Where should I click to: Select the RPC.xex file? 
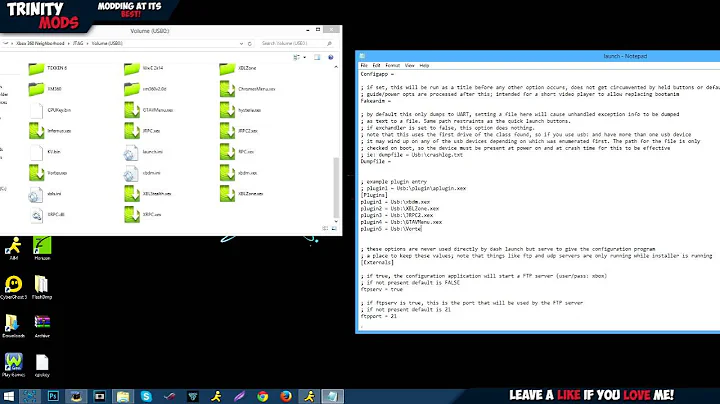point(237,152)
